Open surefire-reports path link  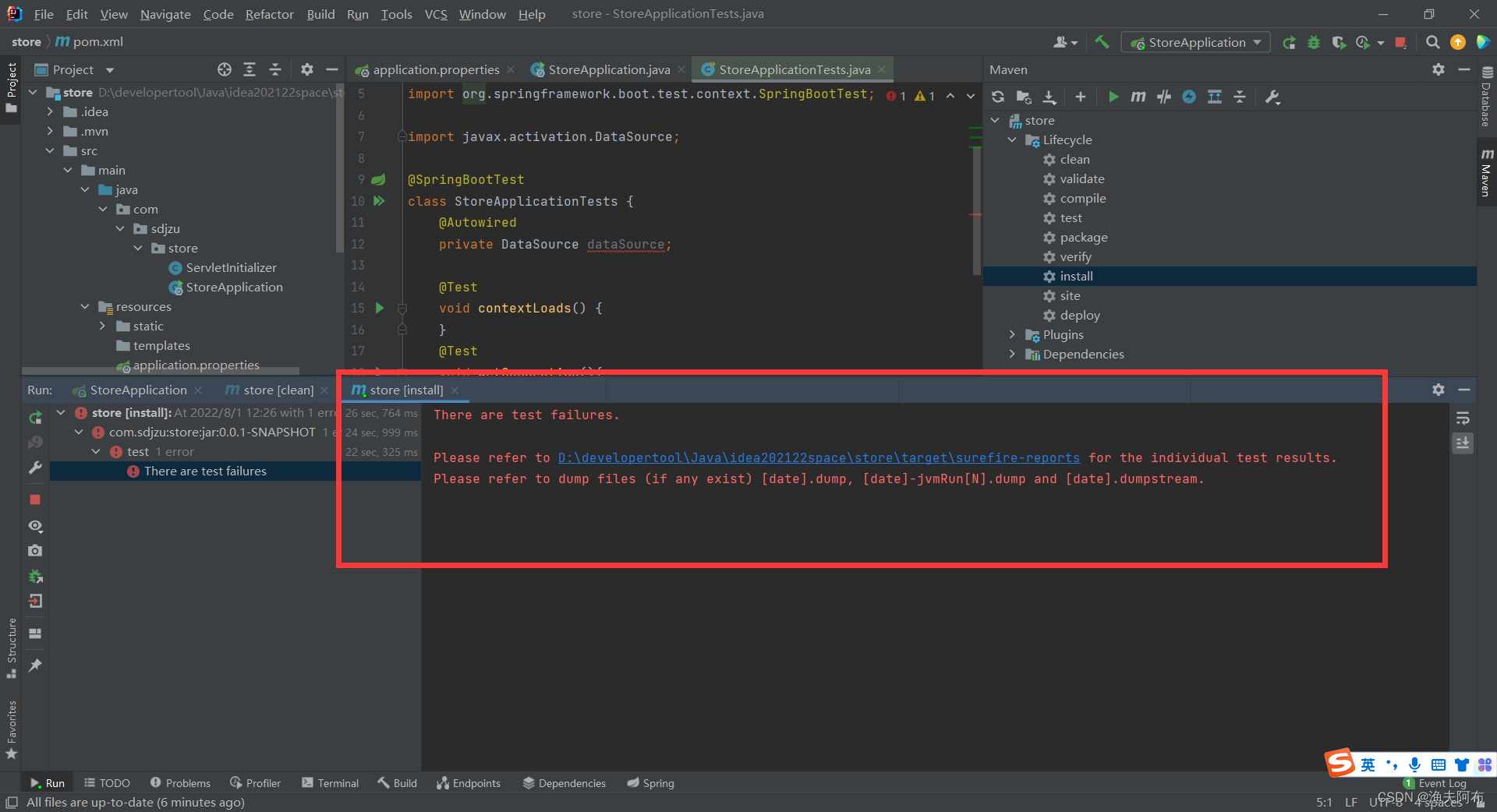819,457
